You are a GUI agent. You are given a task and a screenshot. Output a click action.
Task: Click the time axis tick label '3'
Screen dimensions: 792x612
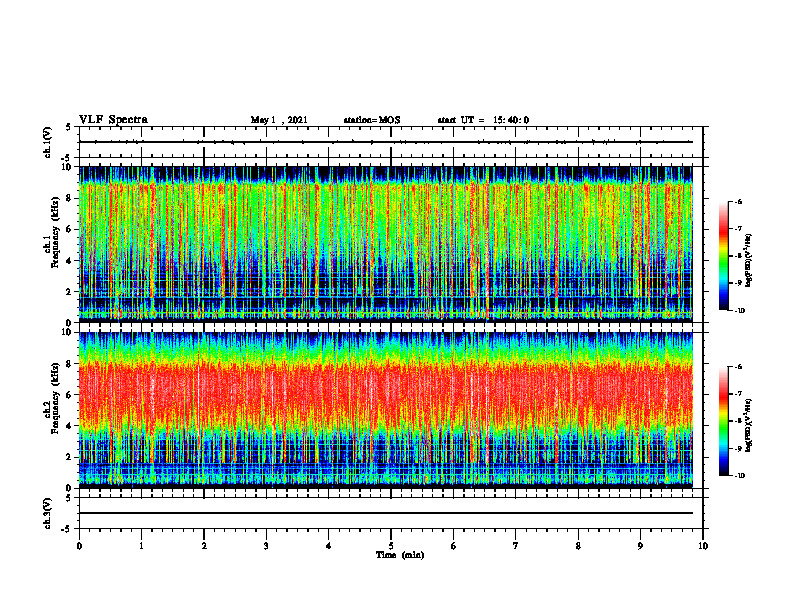click(266, 546)
